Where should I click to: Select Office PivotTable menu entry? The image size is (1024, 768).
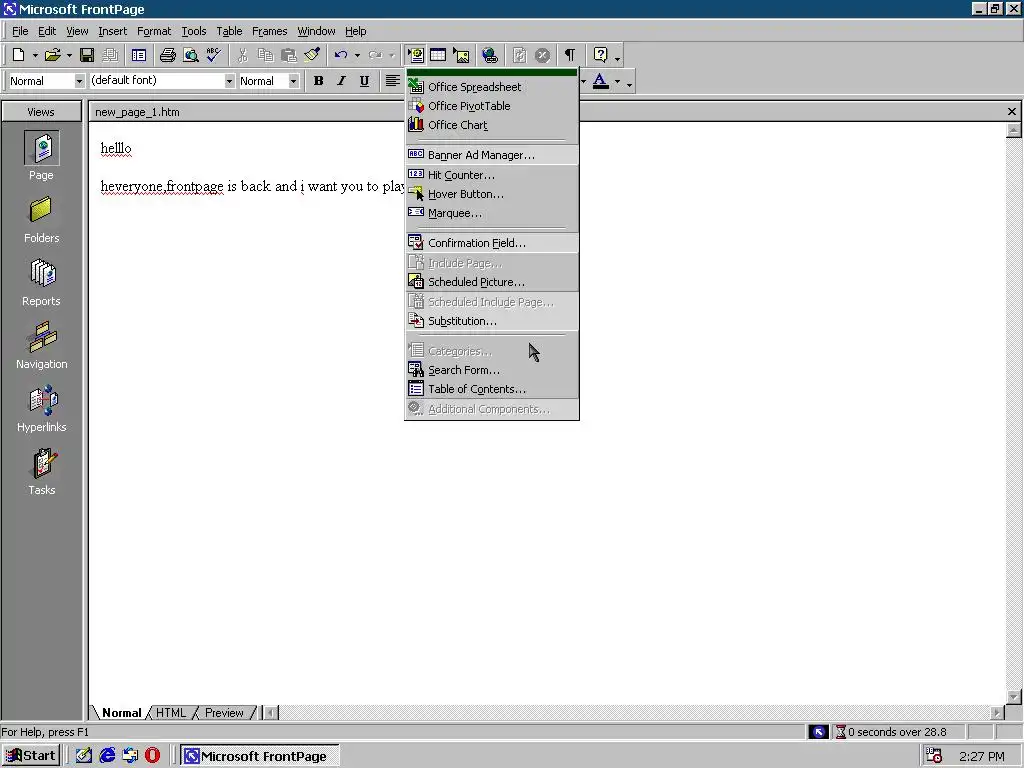pos(492,106)
